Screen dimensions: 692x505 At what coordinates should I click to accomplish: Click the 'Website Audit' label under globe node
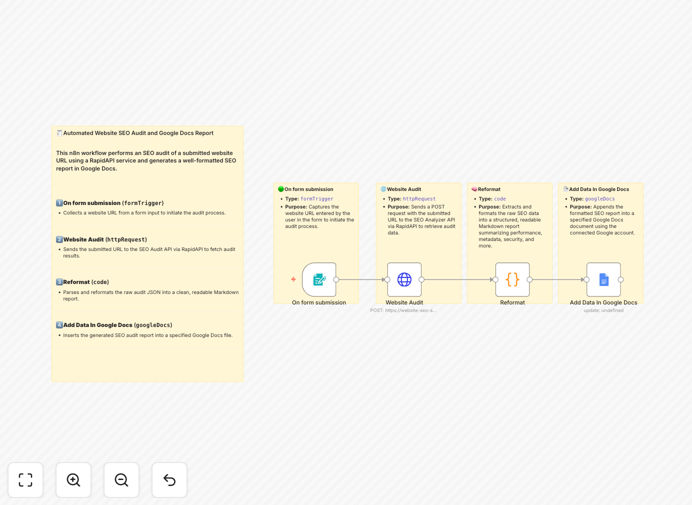click(404, 302)
